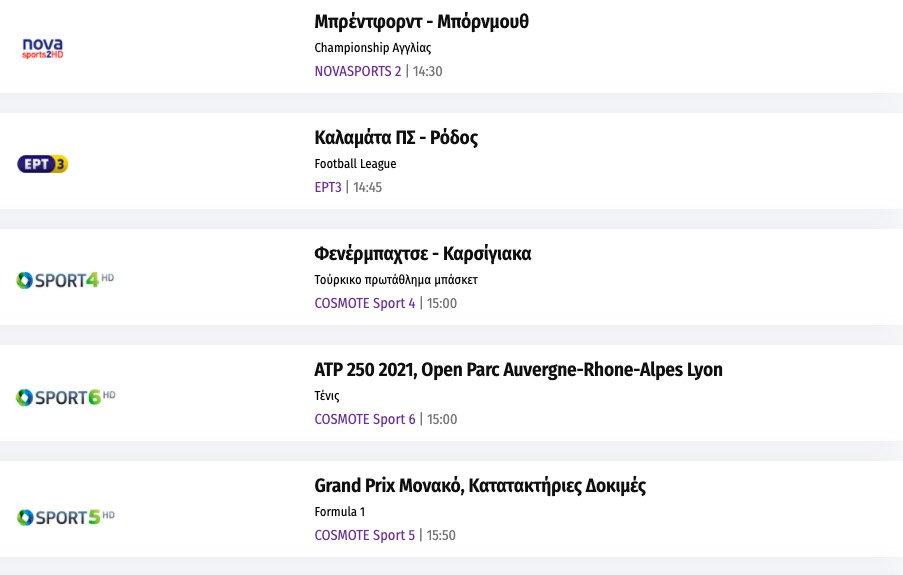
Task: Open the Φενέρμπαχτσε - Καρσίγιακα game title
Action: (x=422, y=254)
